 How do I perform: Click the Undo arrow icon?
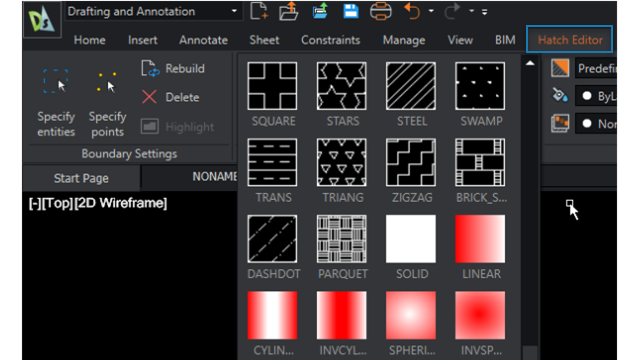click(411, 11)
